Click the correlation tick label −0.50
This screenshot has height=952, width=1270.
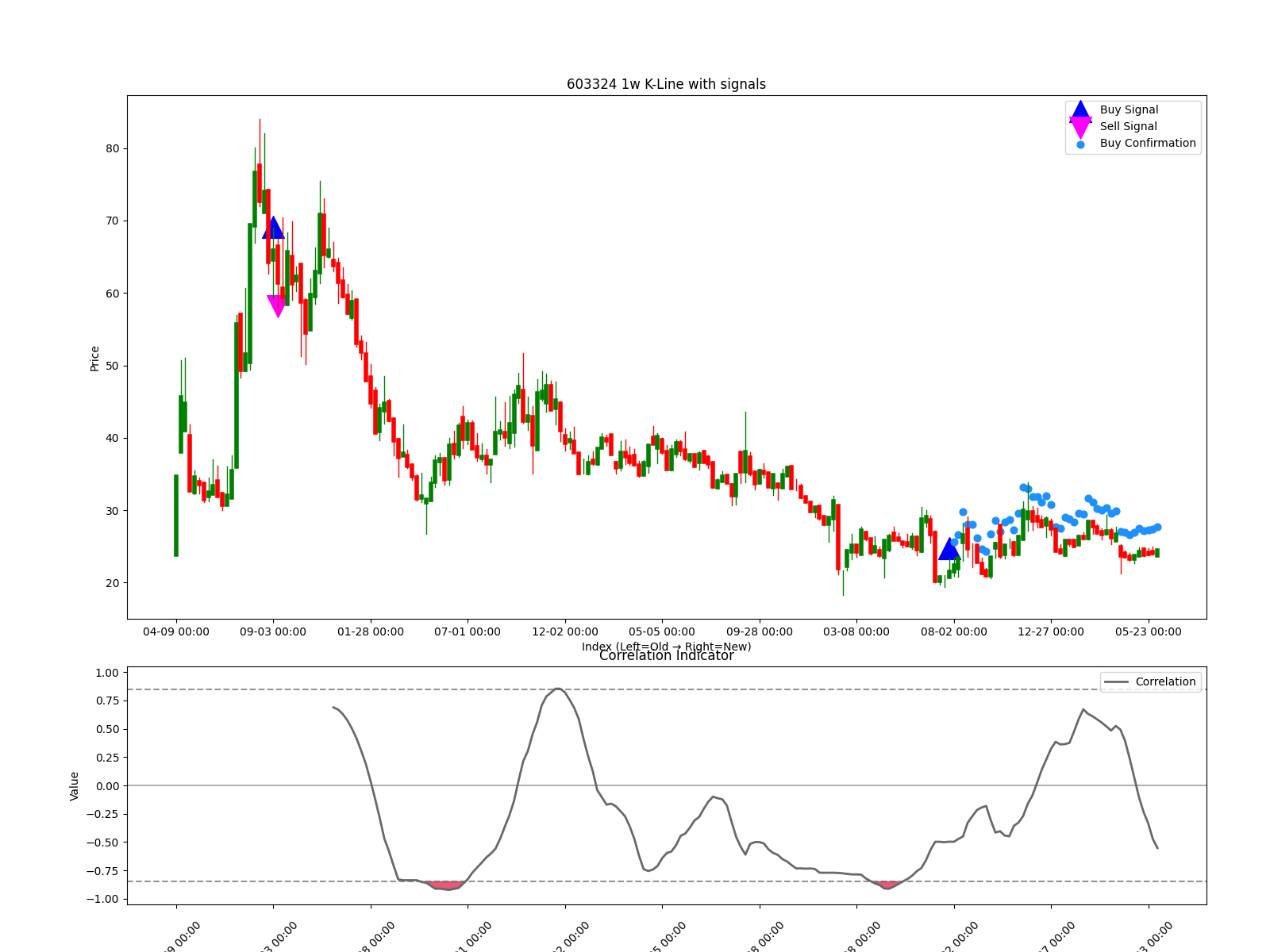pyautogui.click(x=102, y=843)
